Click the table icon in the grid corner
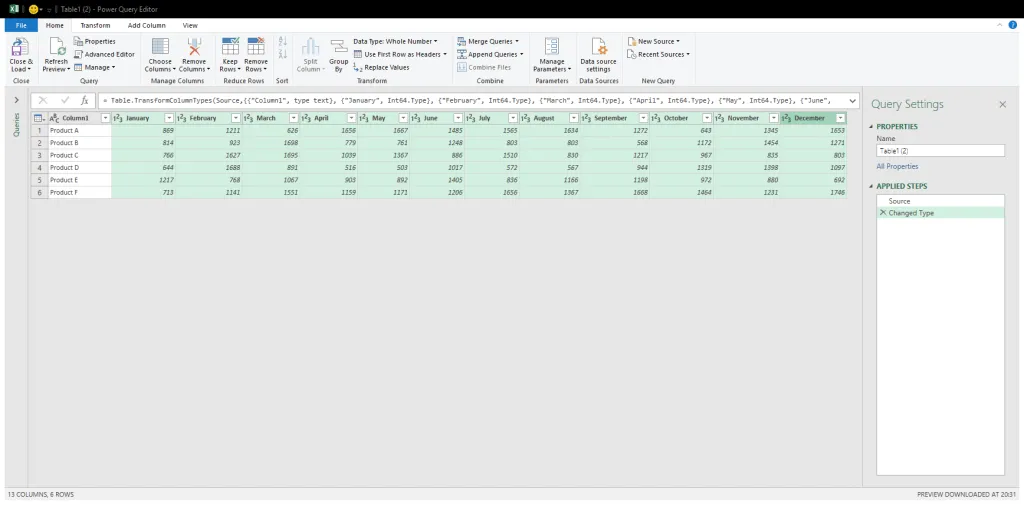This screenshot has width=1024, height=505. coord(39,118)
